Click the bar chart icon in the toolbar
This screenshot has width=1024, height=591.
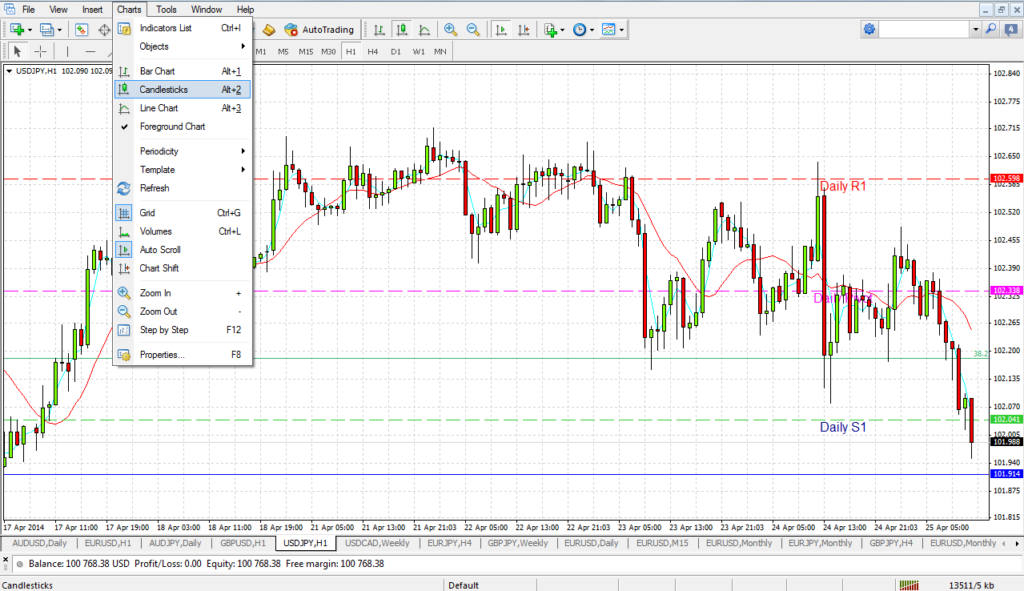(379, 29)
